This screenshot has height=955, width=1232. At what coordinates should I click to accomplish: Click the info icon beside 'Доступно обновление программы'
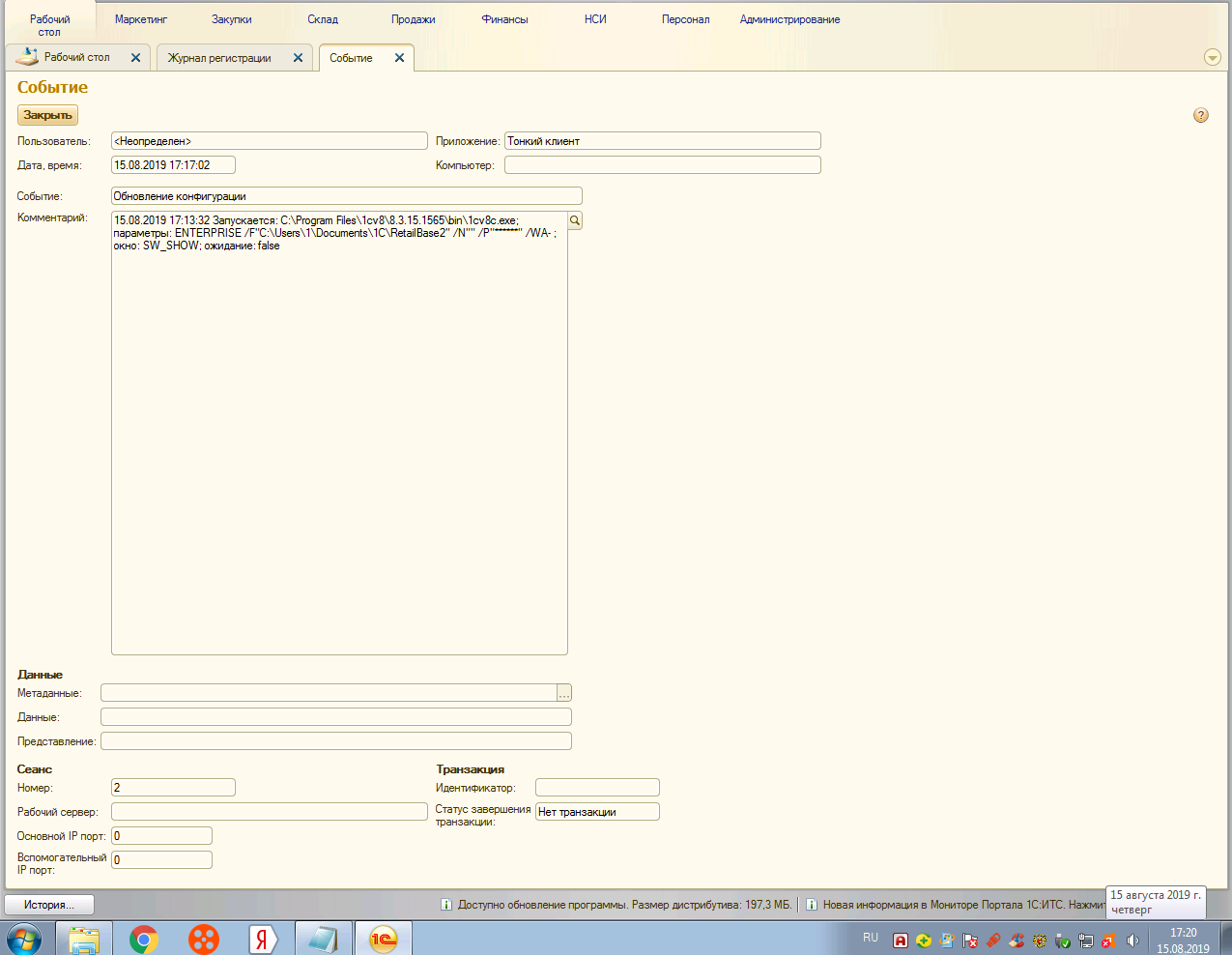(446, 905)
